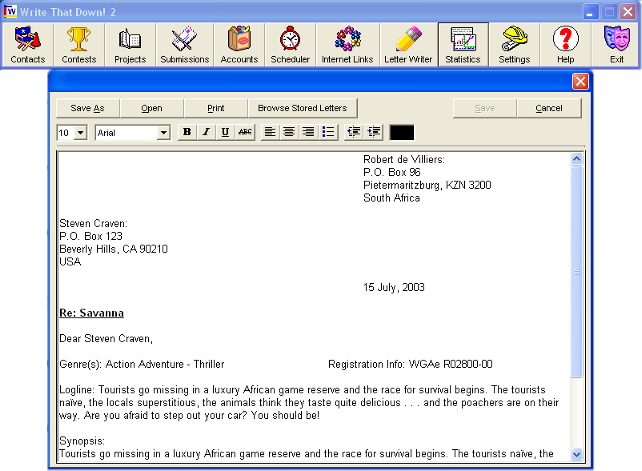The width and height of the screenshot is (642, 471).
Task: Click 'Genre(s): Action Adventure - Thriller'
Action: pos(142,364)
